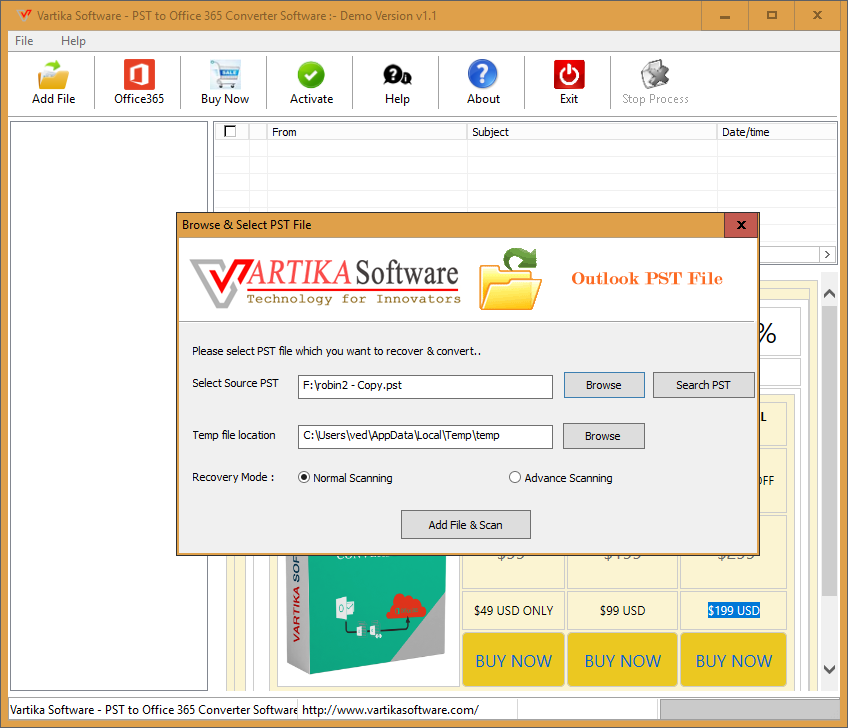Close the Vartika Software main window

(x=817, y=16)
